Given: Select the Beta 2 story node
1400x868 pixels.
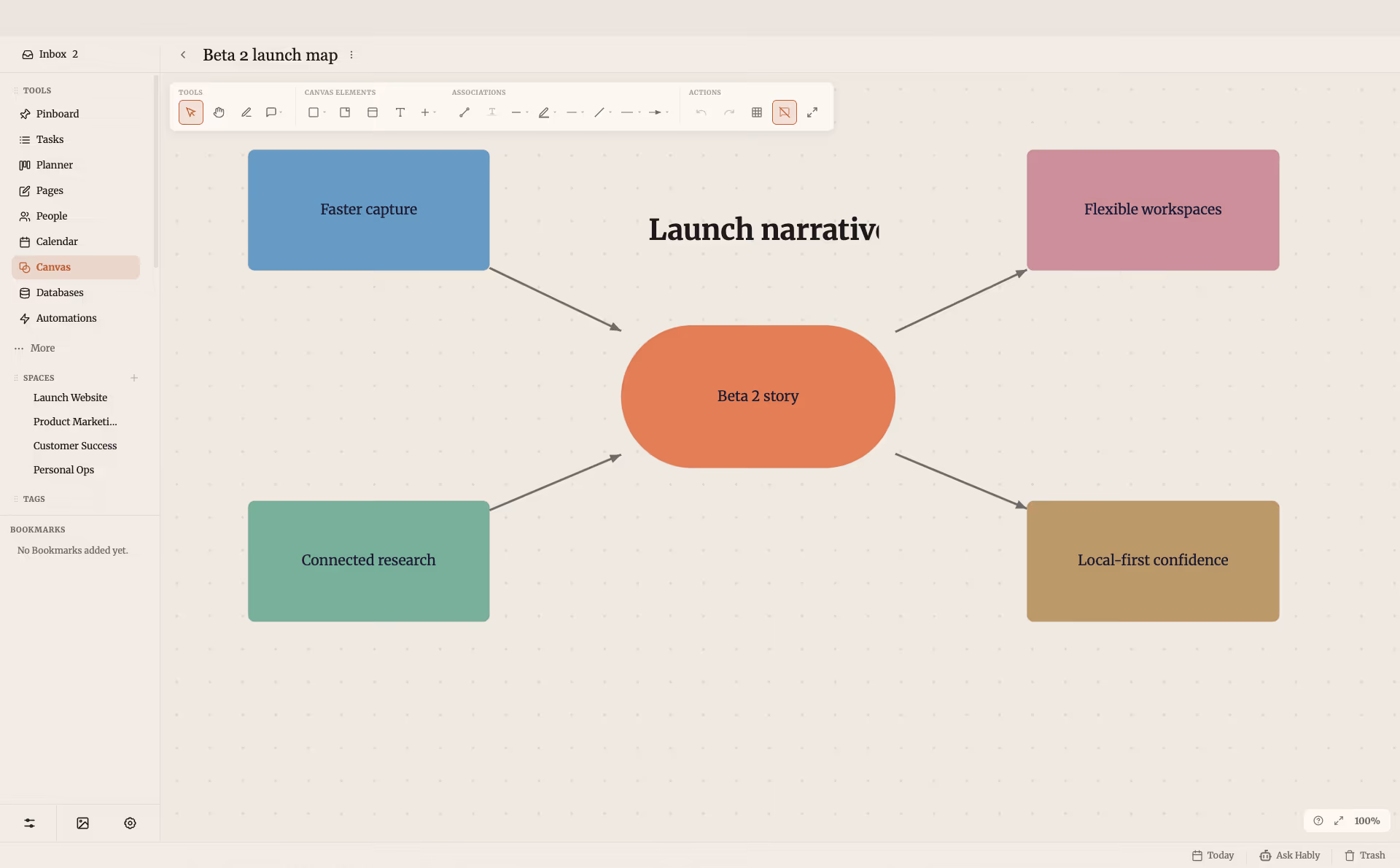Looking at the screenshot, I should pos(758,396).
